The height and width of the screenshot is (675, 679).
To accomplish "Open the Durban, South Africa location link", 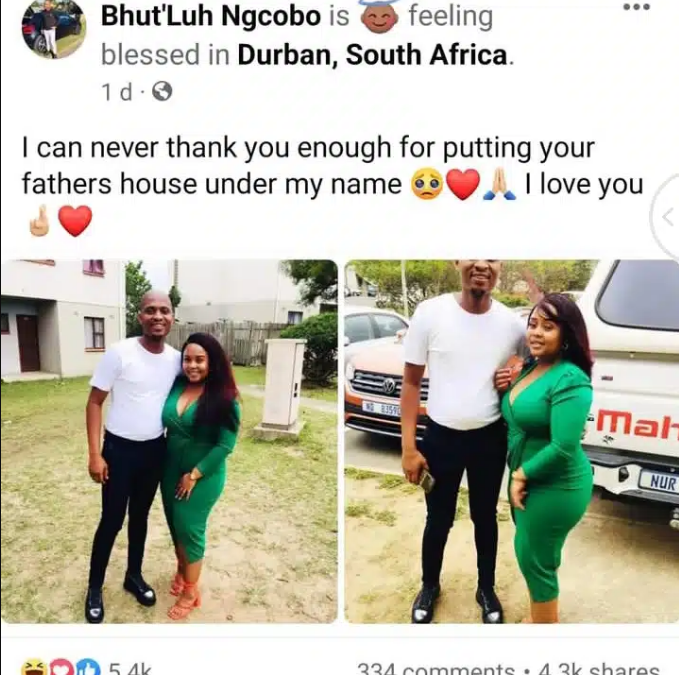I will click(373, 55).
